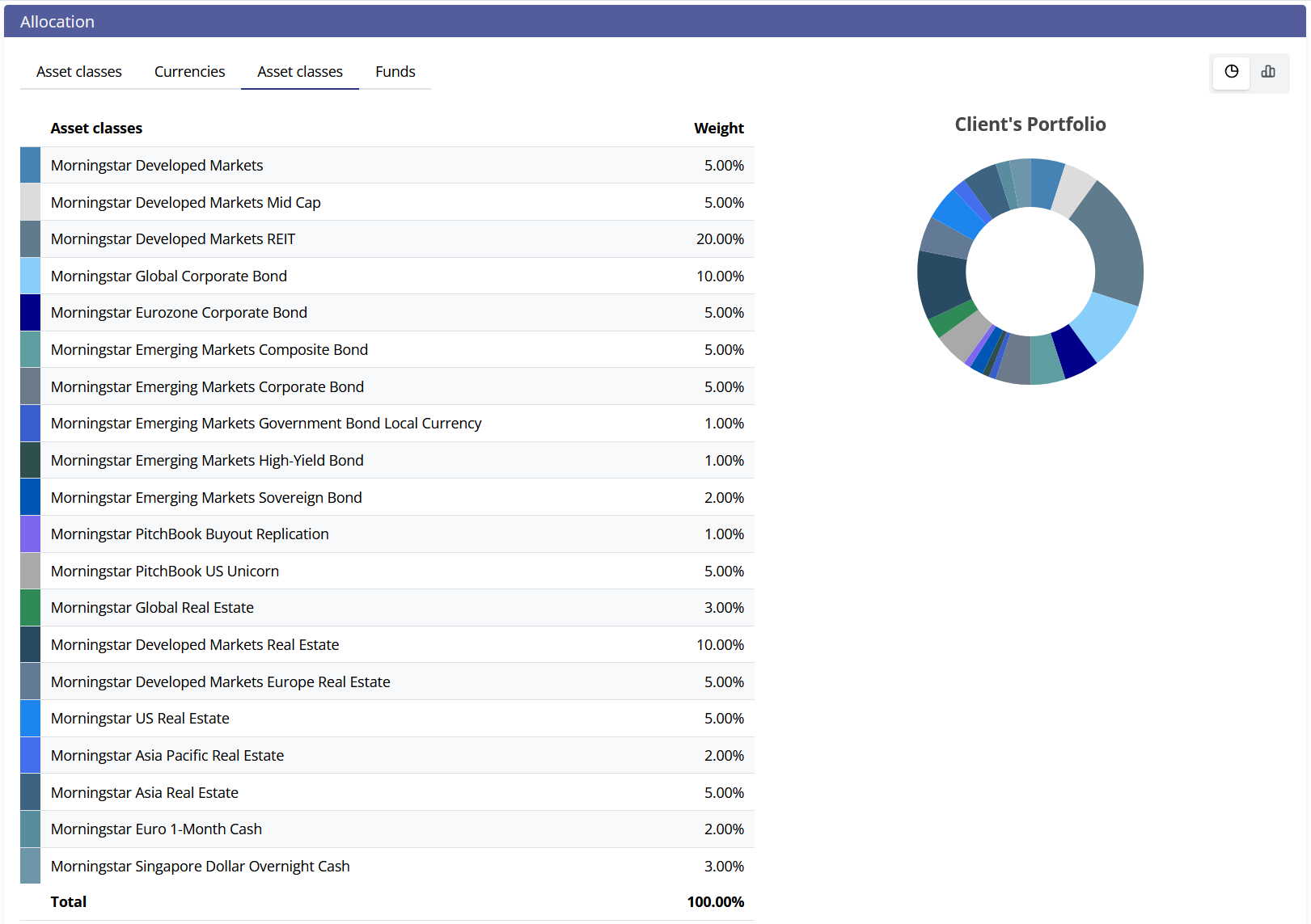Image resolution: width=1311 pixels, height=924 pixels.
Task: Click the 20.00% weight value
Action: point(719,239)
